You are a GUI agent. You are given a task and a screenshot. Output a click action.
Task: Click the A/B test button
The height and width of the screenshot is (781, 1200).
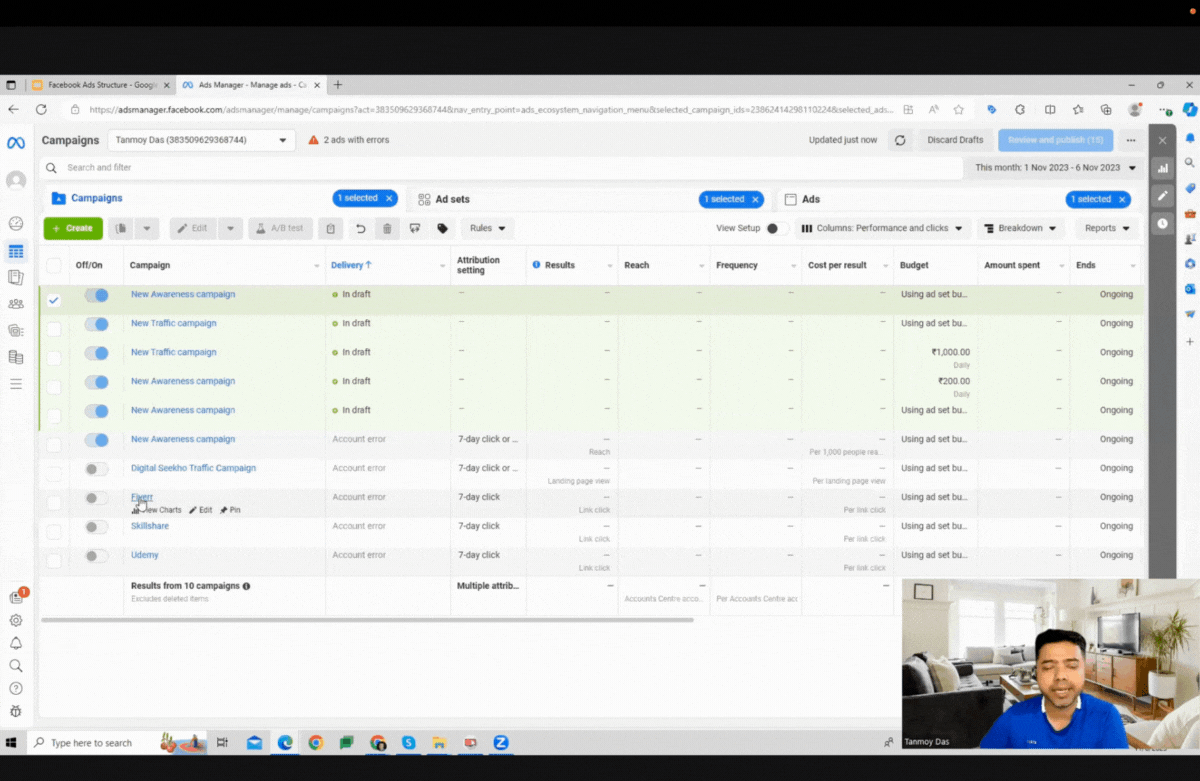click(x=281, y=228)
